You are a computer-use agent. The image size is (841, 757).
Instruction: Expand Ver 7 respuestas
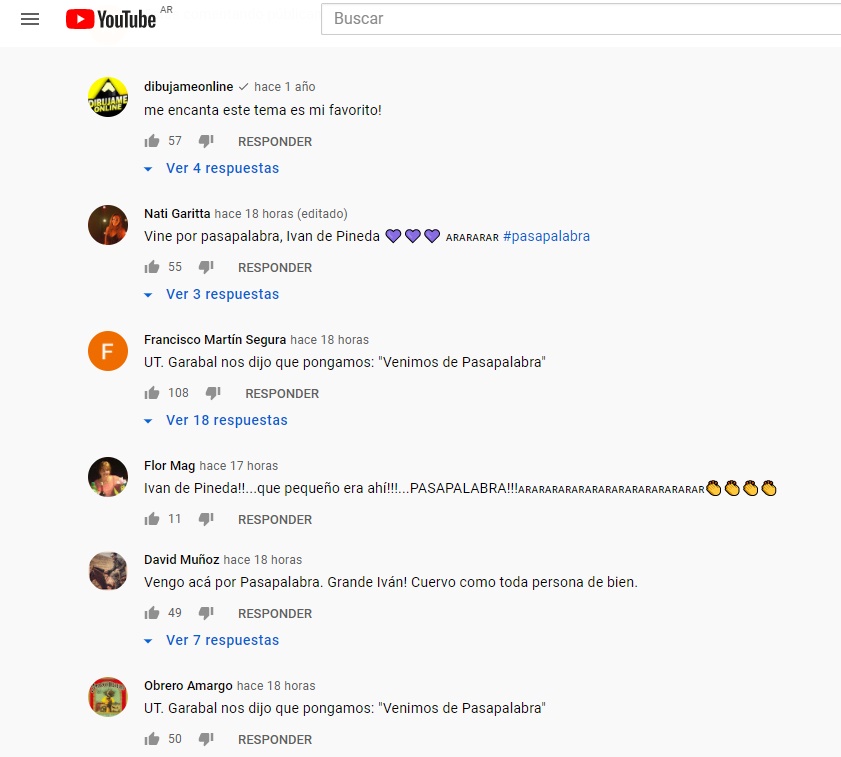coord(212,641)
